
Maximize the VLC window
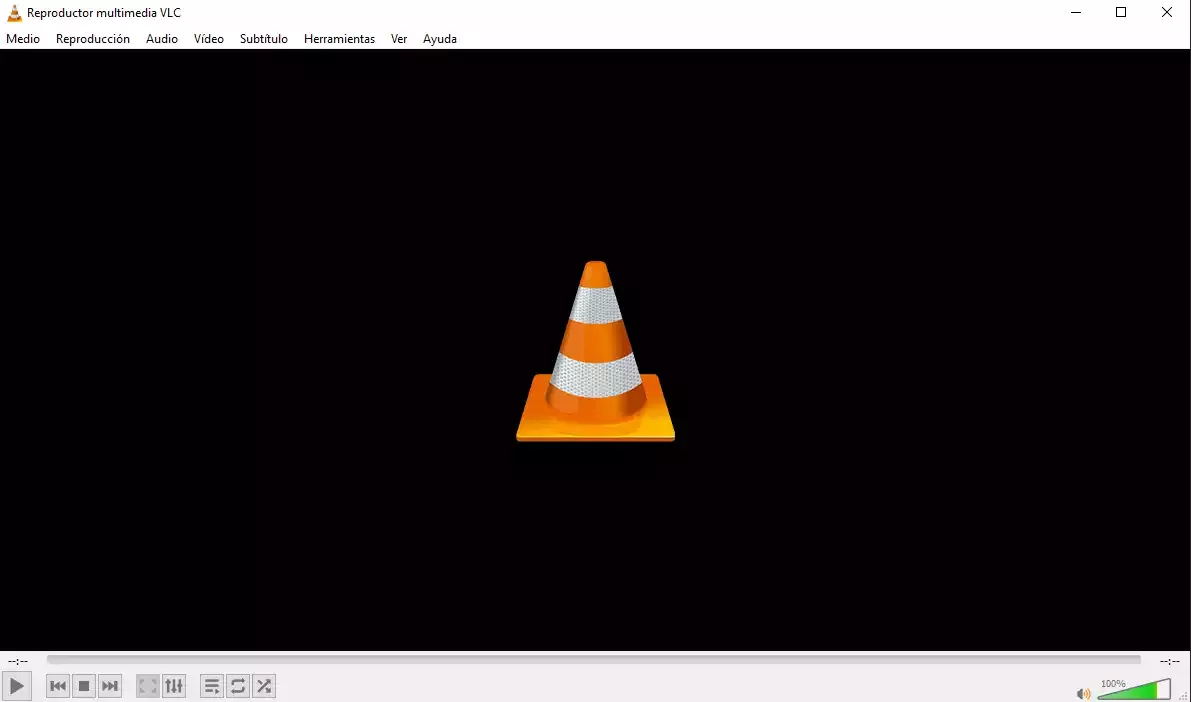click(1120, 12)
